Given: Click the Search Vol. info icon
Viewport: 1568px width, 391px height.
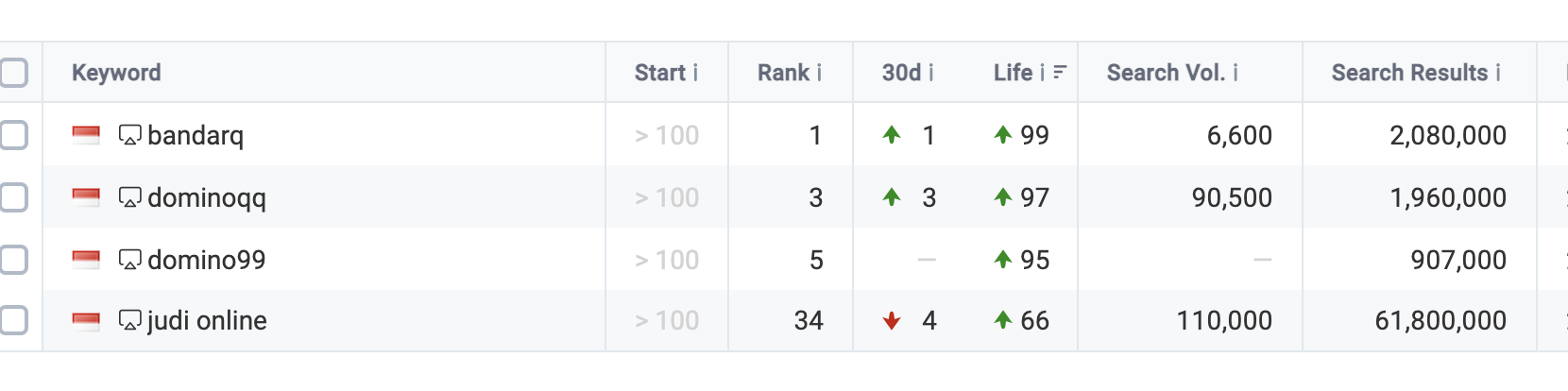Looking at the screenshot, I should (x=1236, y=73).
